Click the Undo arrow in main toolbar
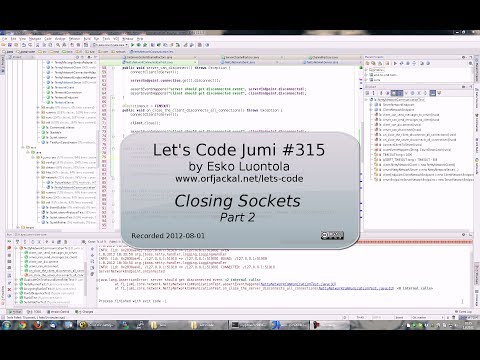The width and height of the screenshot is (480, 360). pyautogui.click(x=24, y=45)
